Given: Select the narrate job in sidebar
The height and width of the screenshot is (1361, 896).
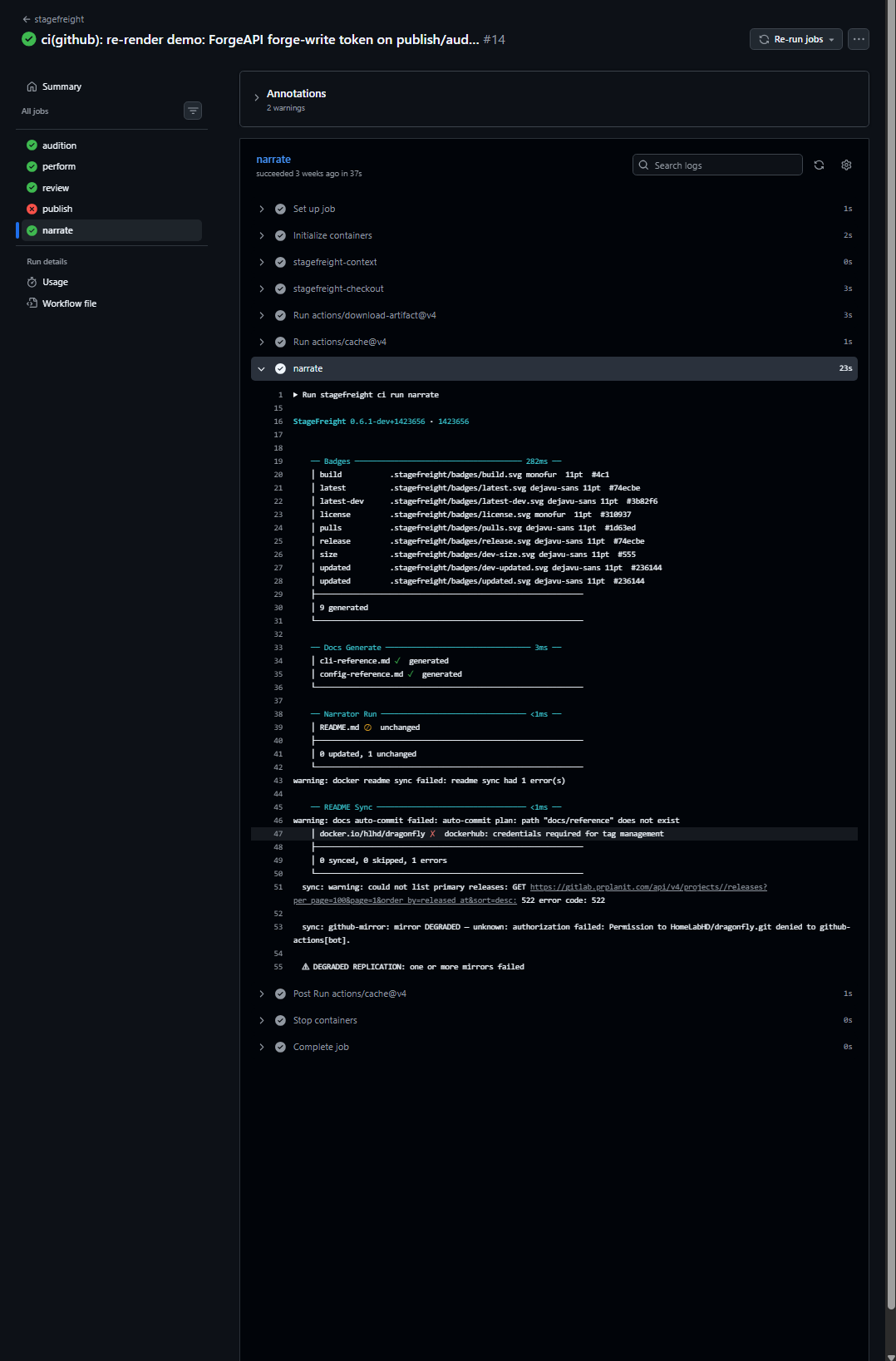Looking at the screenshot, I should pos(111,230).
